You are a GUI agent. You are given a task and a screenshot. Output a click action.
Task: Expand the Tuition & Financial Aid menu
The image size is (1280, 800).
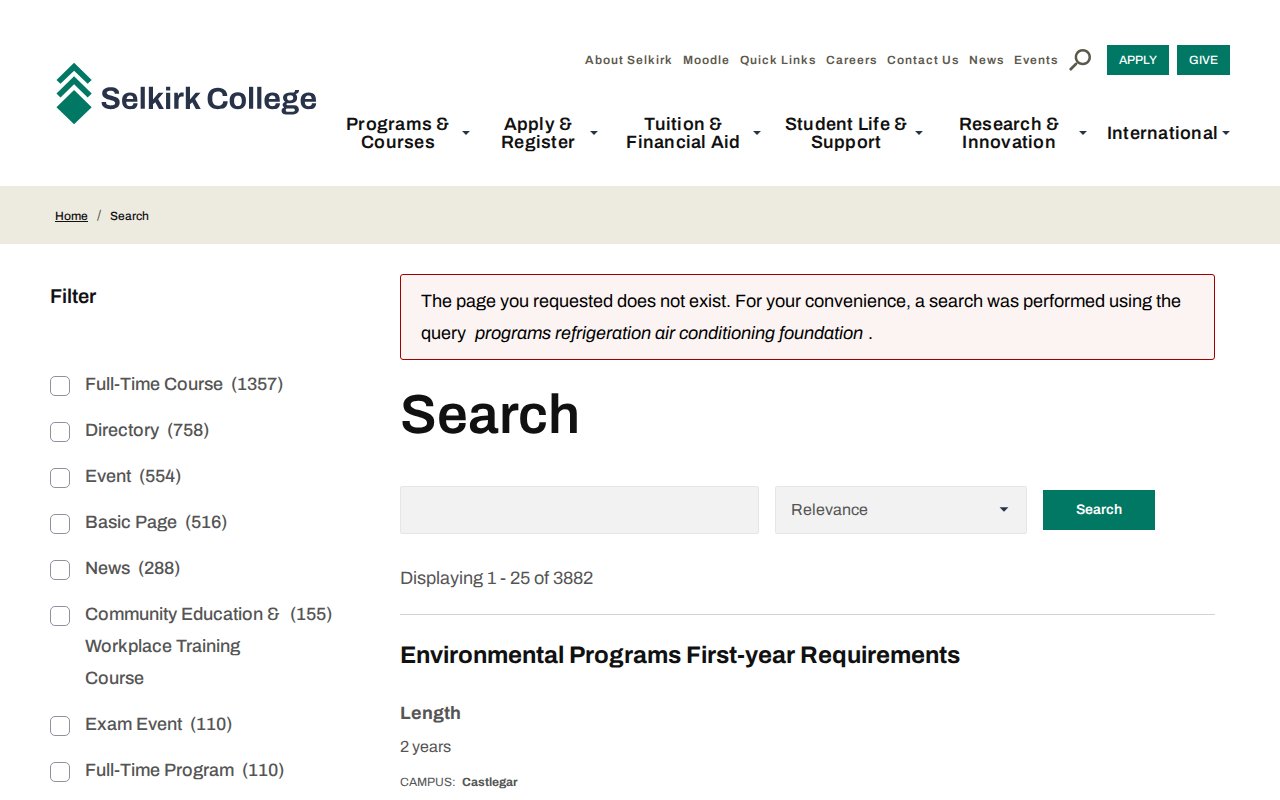(691, 133)
